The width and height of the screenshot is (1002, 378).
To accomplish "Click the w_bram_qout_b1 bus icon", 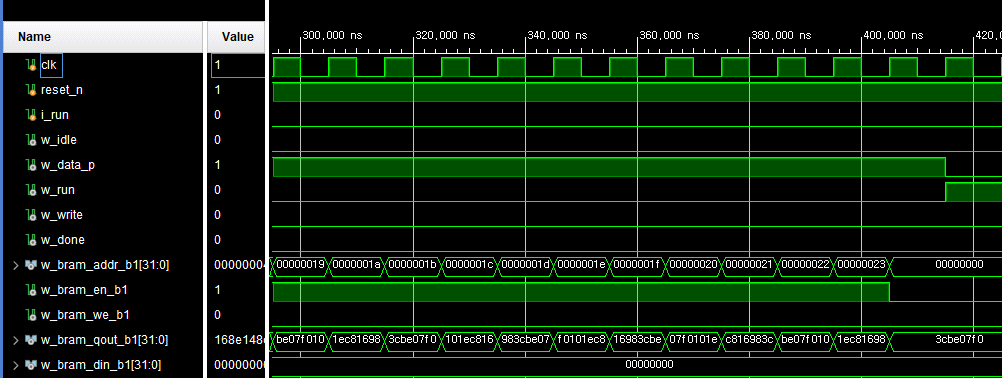I will (31, 340).
